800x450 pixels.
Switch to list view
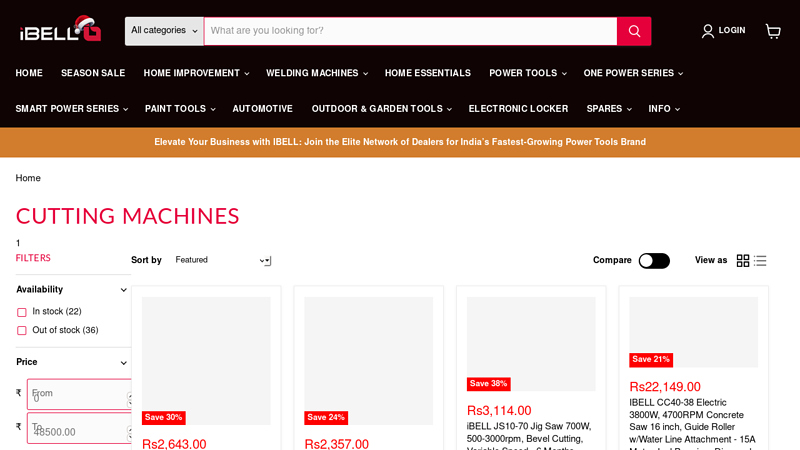pos(760,261)
